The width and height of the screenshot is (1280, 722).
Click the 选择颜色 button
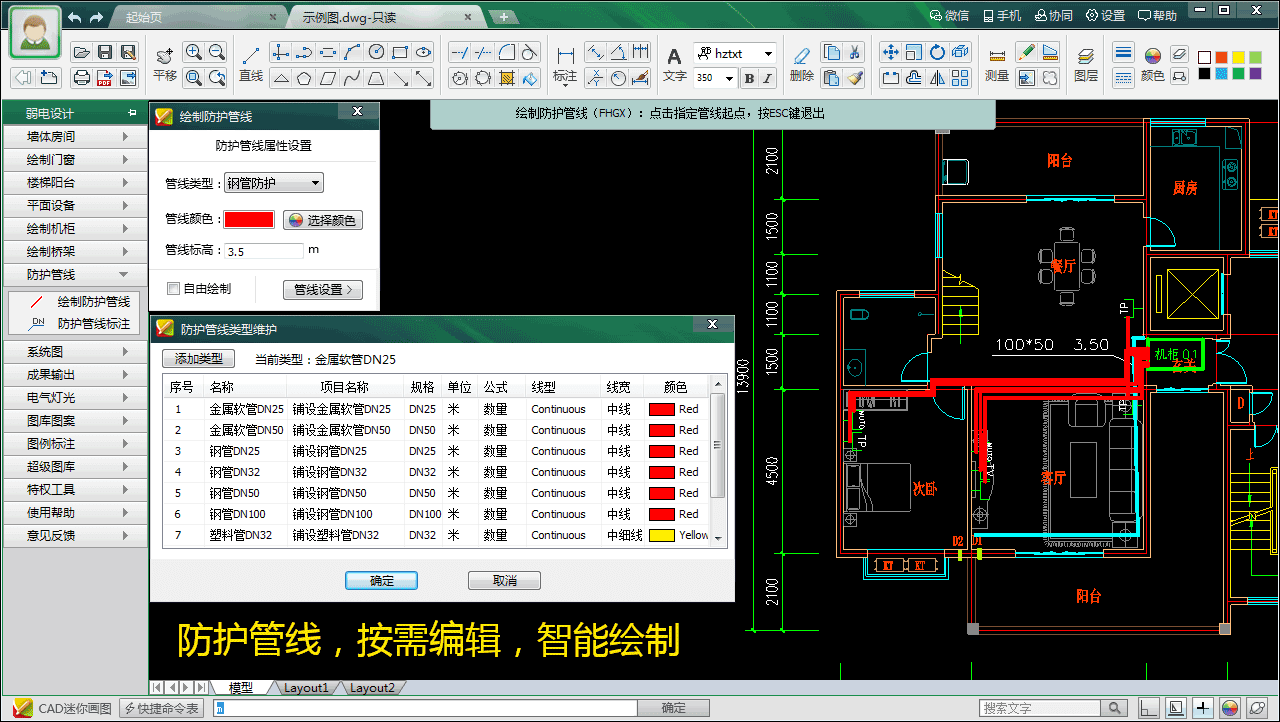(x=322, y=220)
